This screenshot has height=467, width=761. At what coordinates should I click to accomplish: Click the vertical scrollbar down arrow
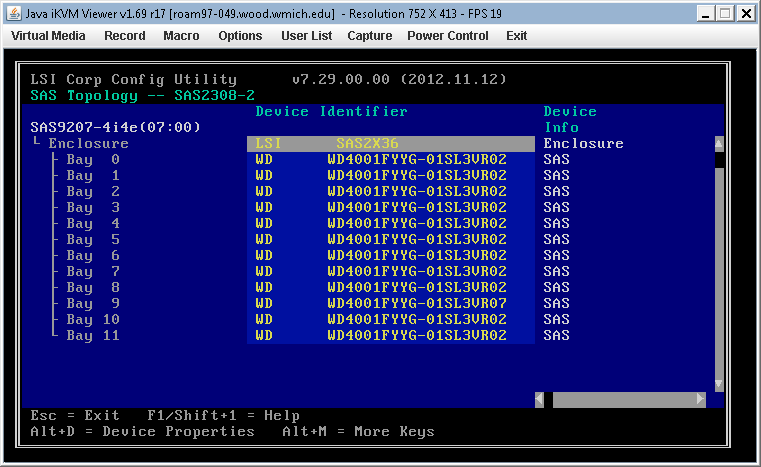[719, 384]
